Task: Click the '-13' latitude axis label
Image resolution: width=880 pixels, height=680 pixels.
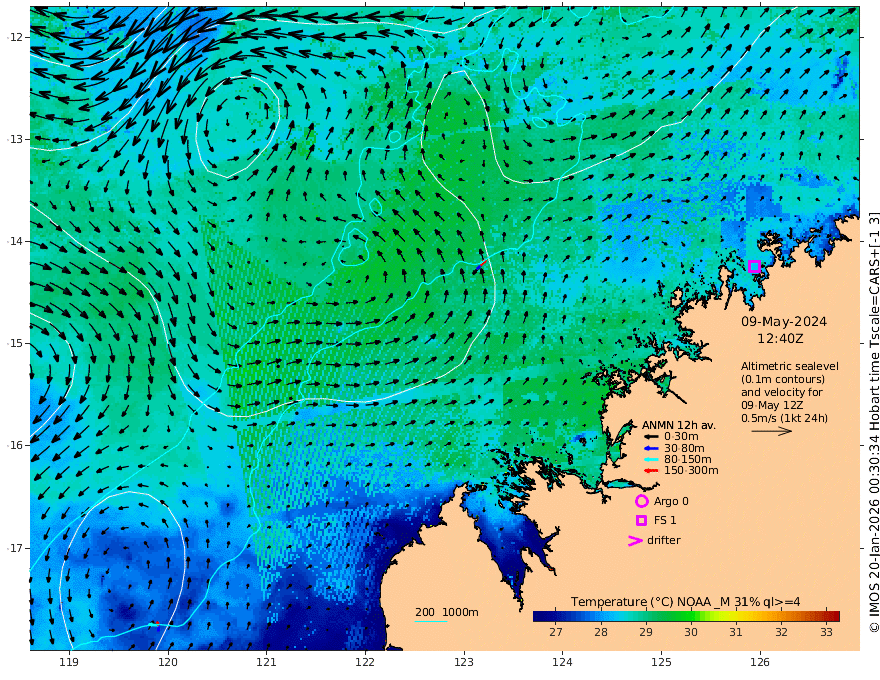Action: coord(15,139)
